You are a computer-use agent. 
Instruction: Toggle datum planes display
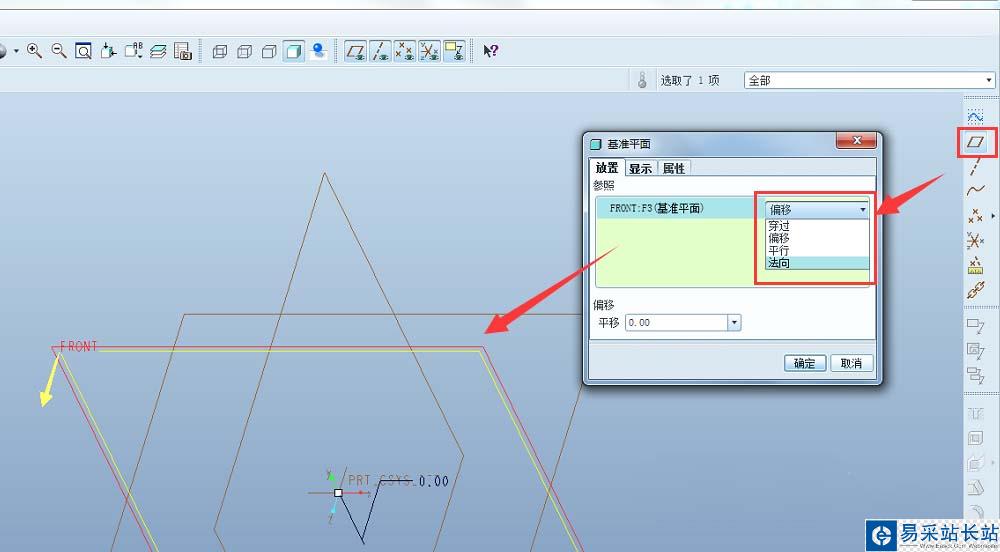(x=356, y=51)
